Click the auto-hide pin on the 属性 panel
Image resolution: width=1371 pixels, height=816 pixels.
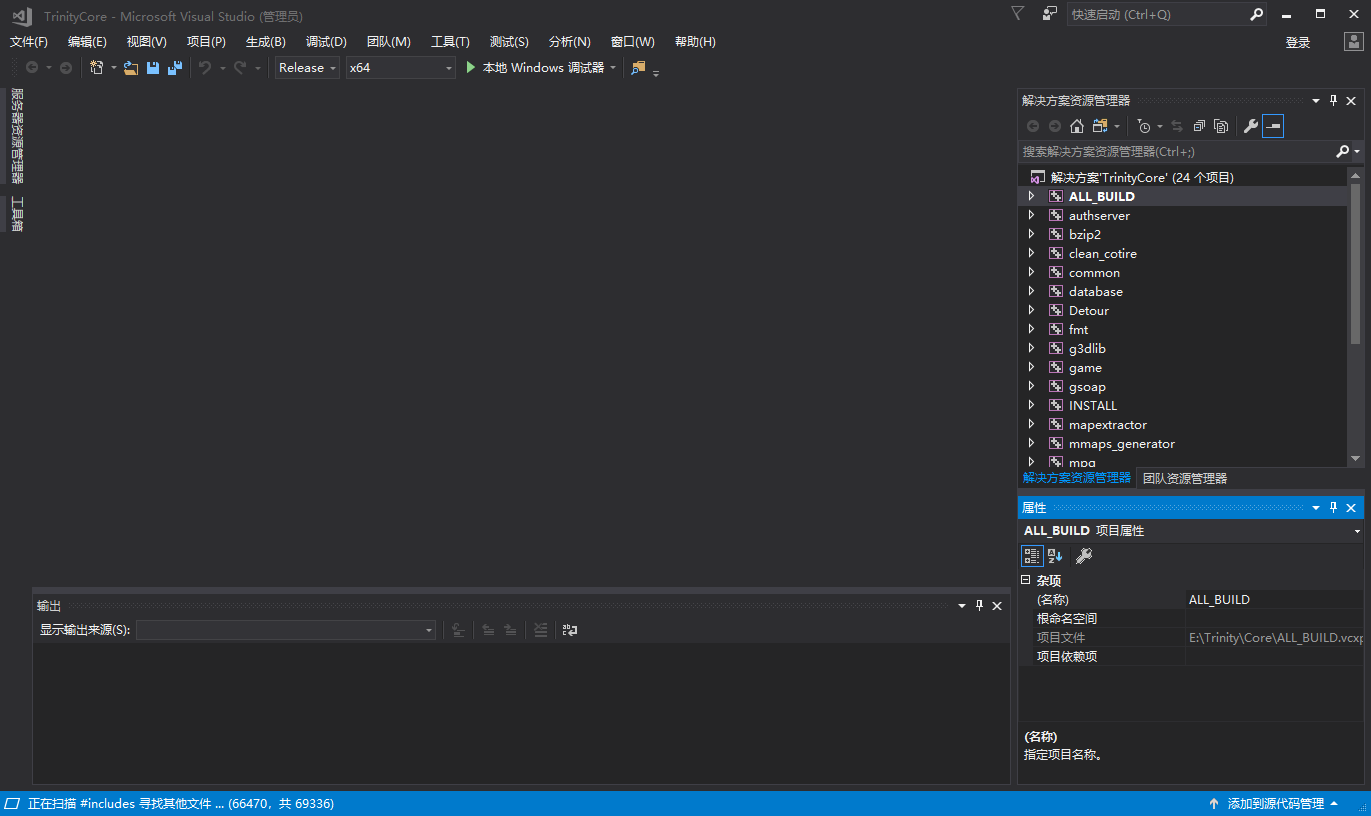1333,508
